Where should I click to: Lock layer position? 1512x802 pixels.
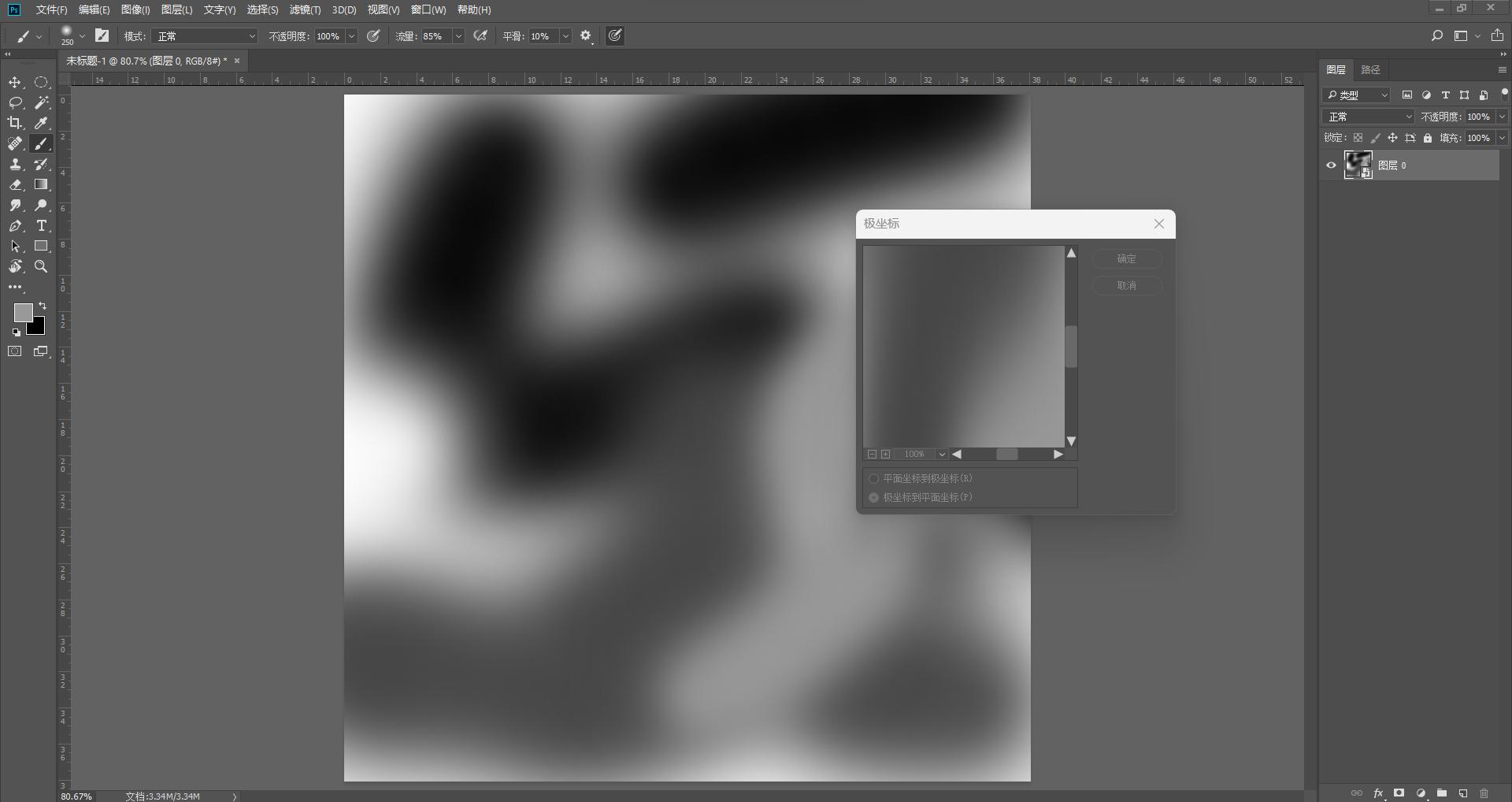pyautogui.click(x=1392, y=138)
